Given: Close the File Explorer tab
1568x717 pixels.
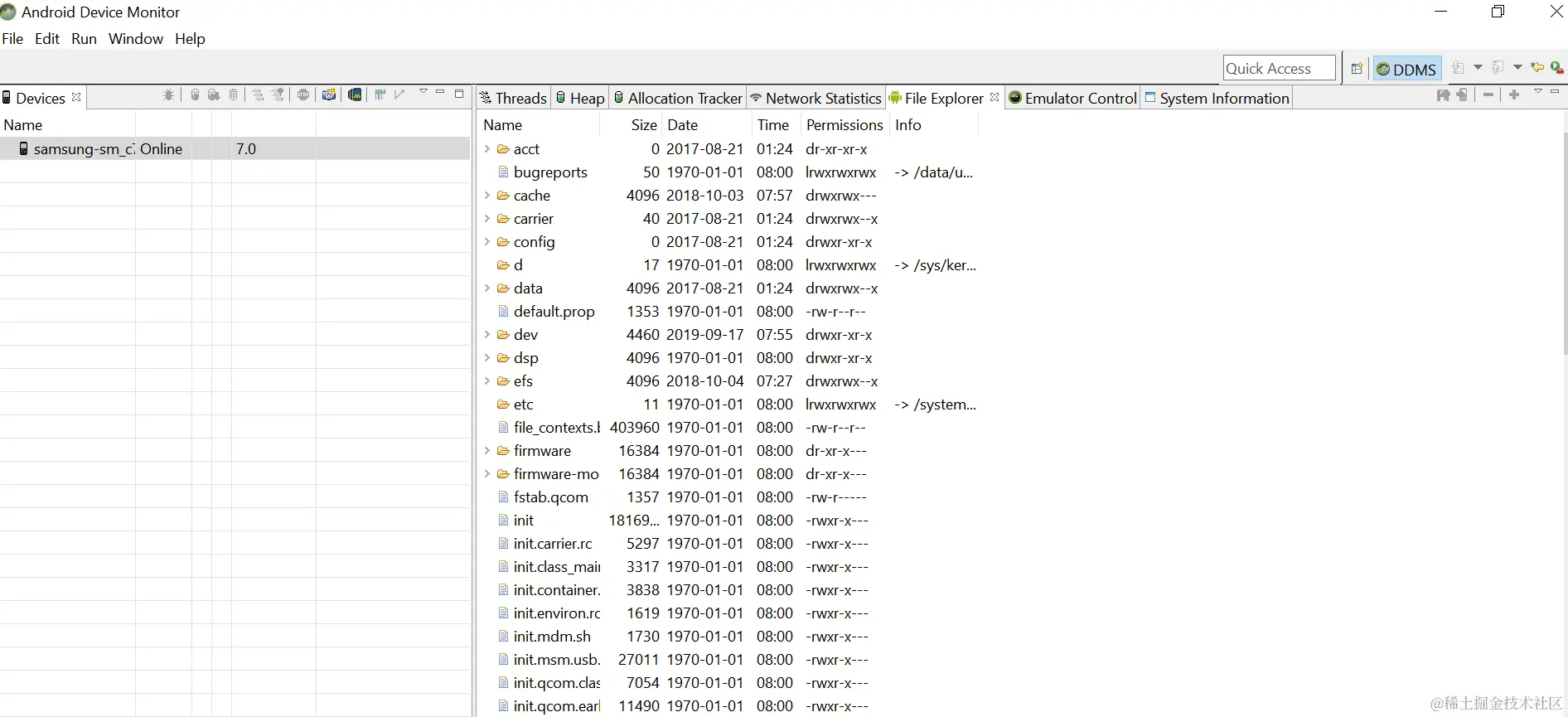Looking at the screenshot, I should pyautogui.click(x=995, y=97).
